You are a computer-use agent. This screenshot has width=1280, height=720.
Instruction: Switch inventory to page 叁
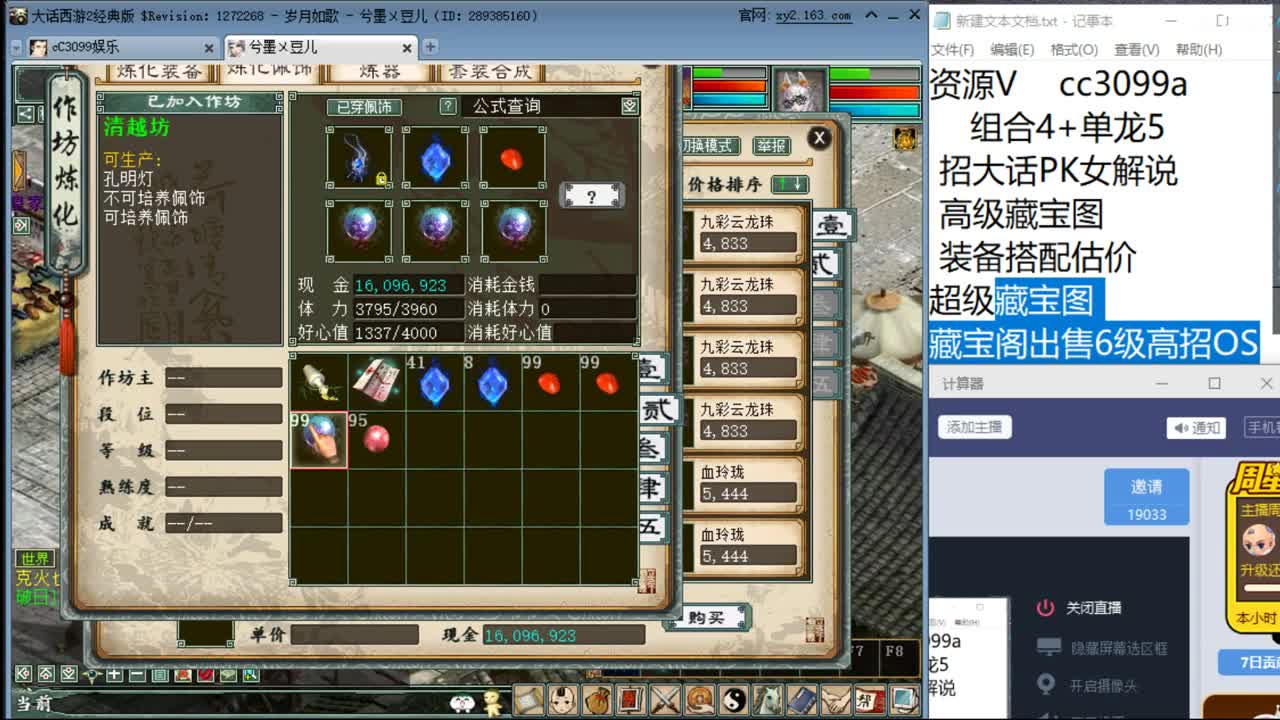pyautogui.click(x=655, y=449)
